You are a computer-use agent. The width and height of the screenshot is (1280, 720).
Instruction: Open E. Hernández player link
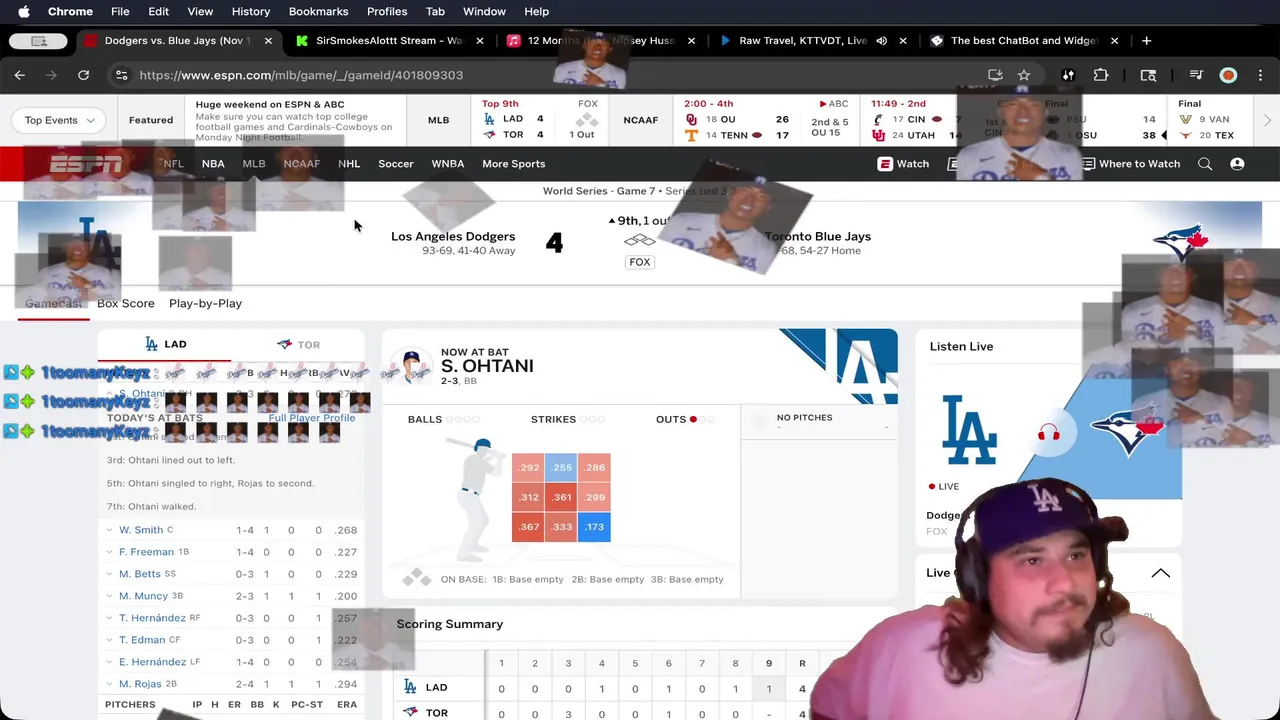point(152,662)
